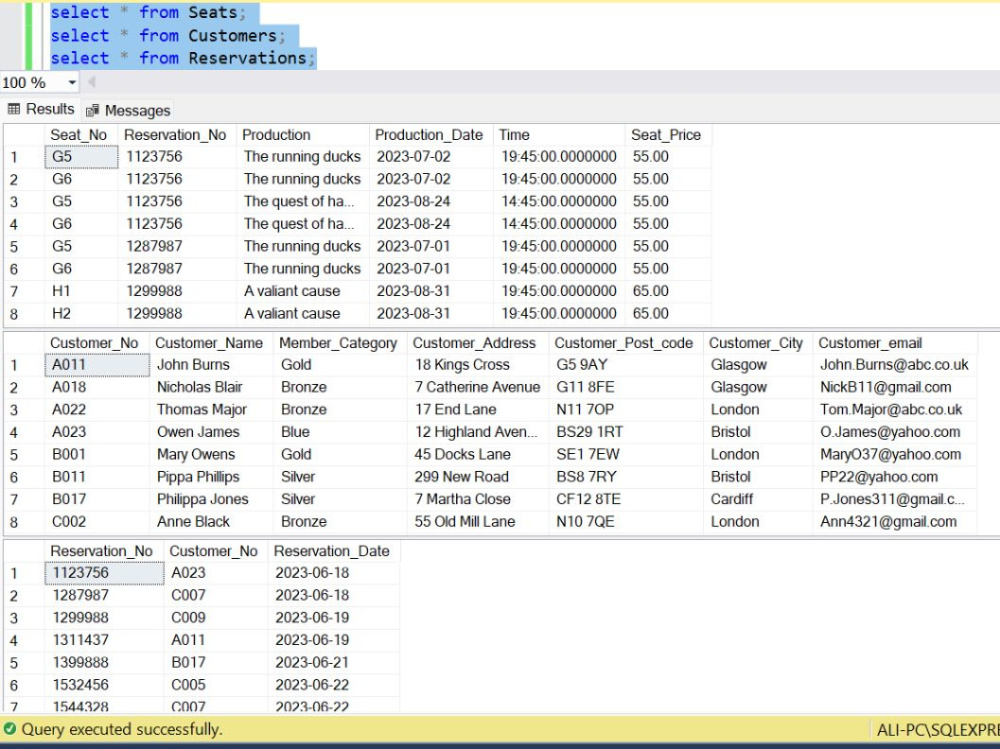Click the John Burns name cell
This screenshot has height=749, width=1000.
(x=211, y=364)
